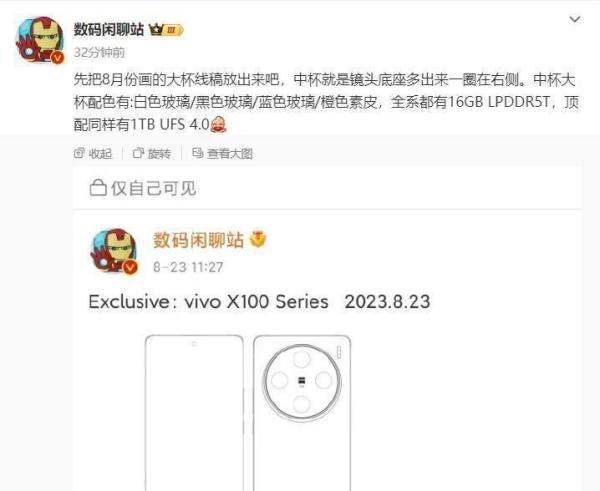Click the gold badge next to orange username
Screen dimensions: 600x491
(x=258, y=240)
